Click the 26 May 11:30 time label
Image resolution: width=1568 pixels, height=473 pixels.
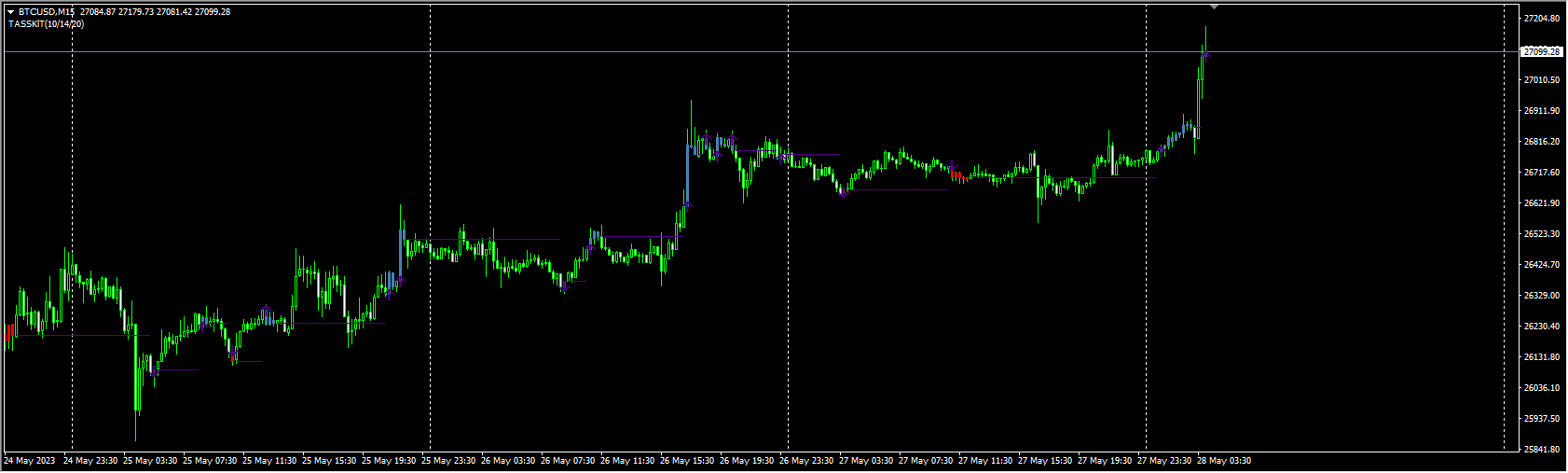pyautogui.click(x=627, y=461)
